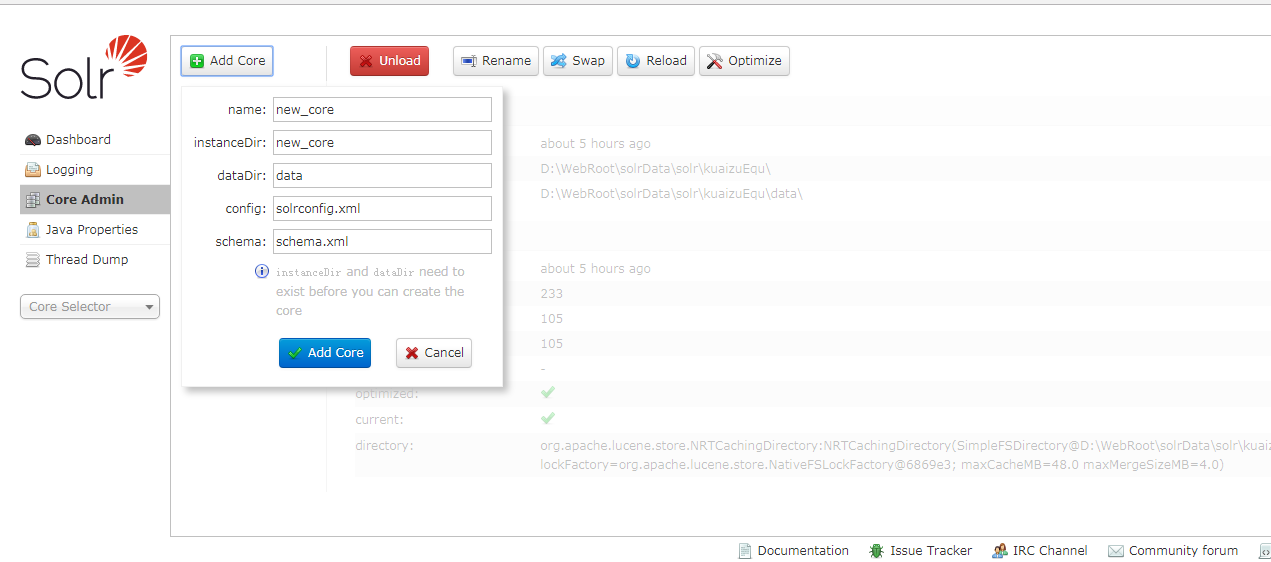Click the Solr logo
1271x562 pixels.
84,67
